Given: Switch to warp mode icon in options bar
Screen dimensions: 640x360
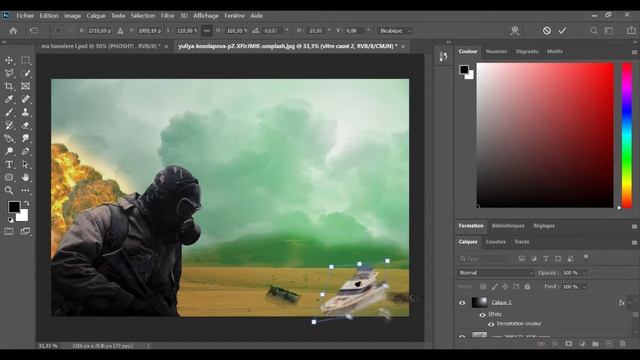Looking at the screenshot, I should (x=515, y=31).
